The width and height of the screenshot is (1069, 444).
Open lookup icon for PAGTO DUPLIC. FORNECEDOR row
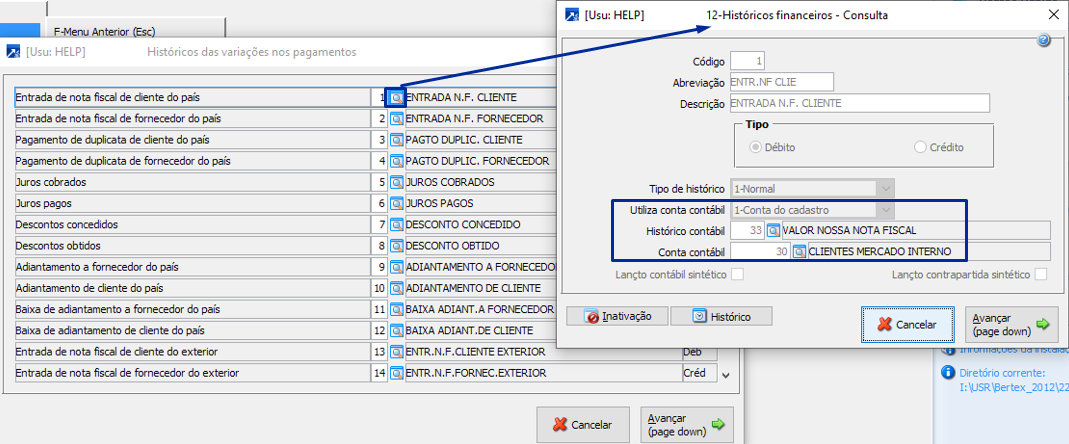(x=396, y=162)
